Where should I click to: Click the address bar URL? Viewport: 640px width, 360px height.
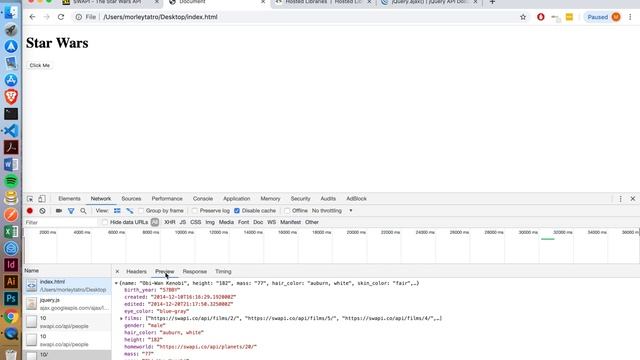tap(160, 17)
